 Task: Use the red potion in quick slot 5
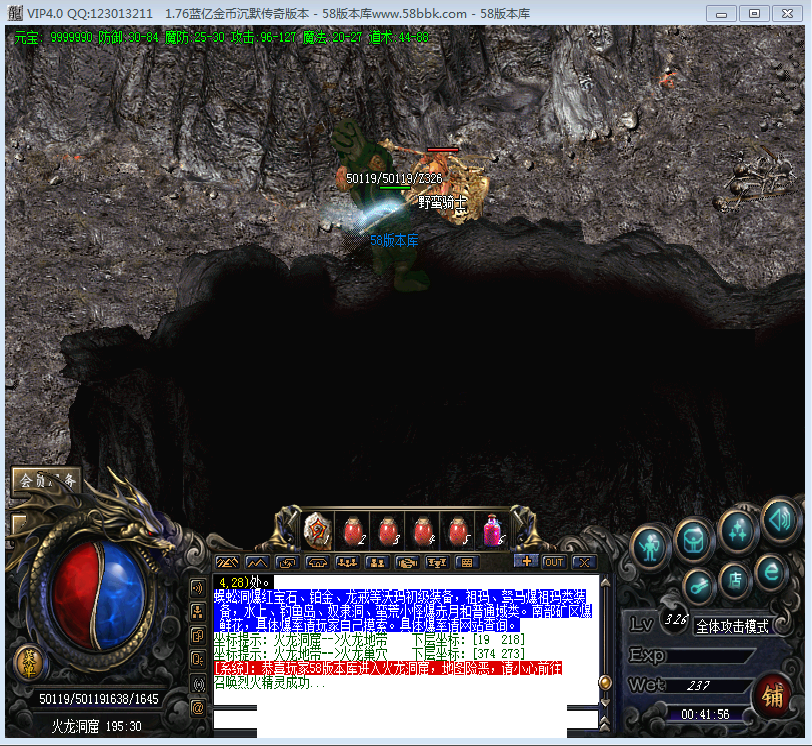click(x=458, y=531)
